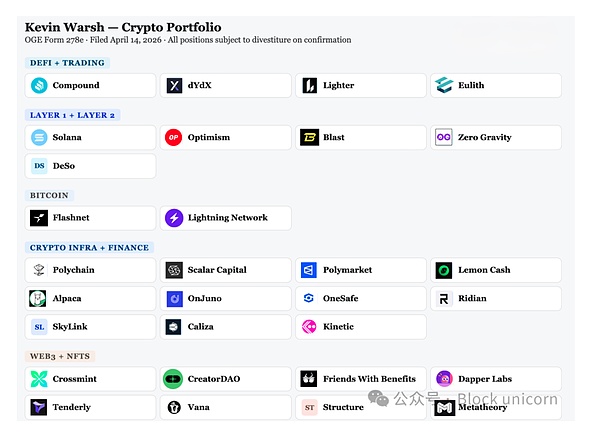This screenshot has width=600, height=444.
Task: Click the Flashnet logo icon
Action: tap(39, 218)
